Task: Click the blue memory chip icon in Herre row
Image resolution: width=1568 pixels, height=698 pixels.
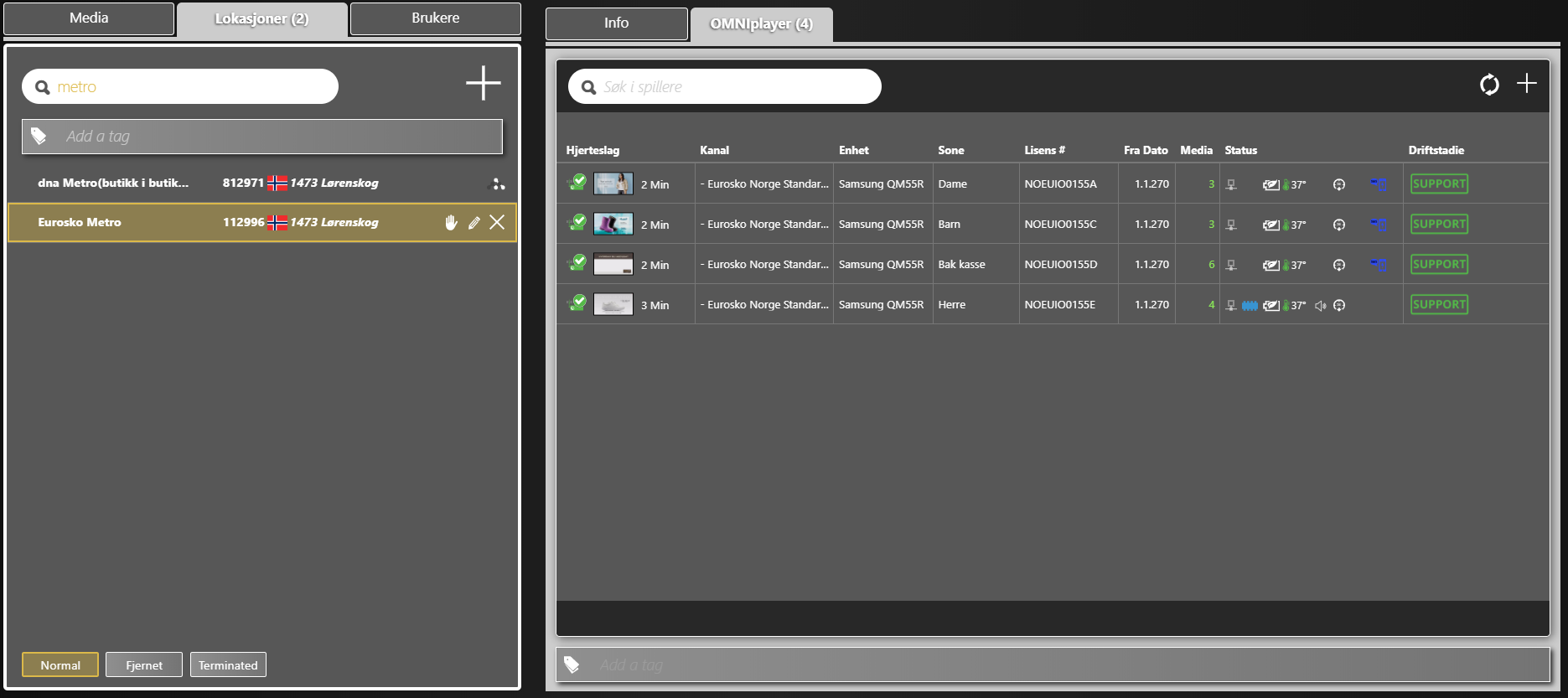Action: (x=1250, y=306)
